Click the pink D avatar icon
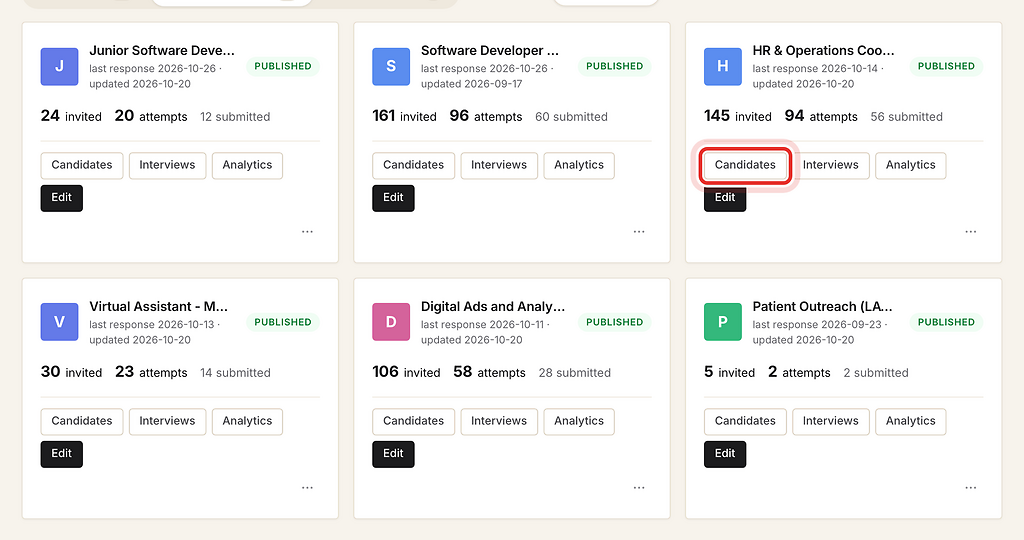Viewport: 1024px width, 540px height. pos(391,323)
